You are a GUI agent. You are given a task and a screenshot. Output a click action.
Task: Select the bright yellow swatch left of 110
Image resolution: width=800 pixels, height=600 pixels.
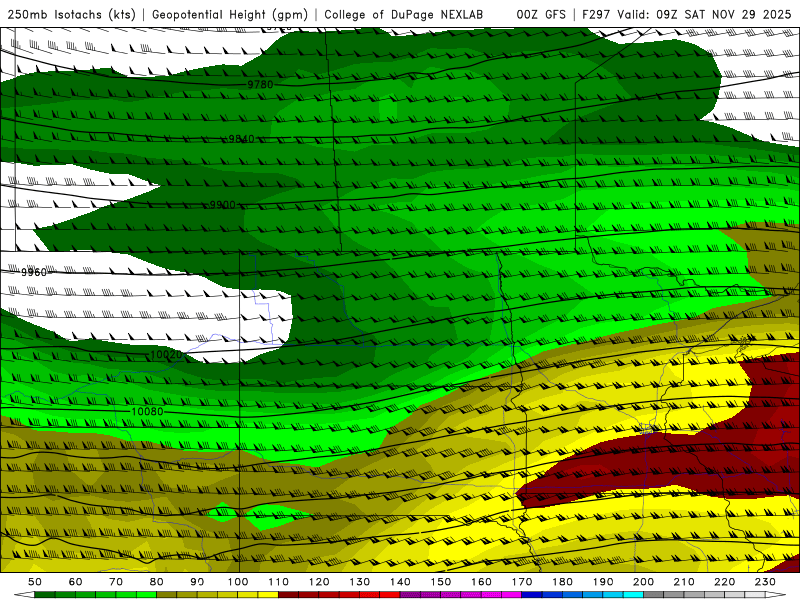(x=268, y=595)
